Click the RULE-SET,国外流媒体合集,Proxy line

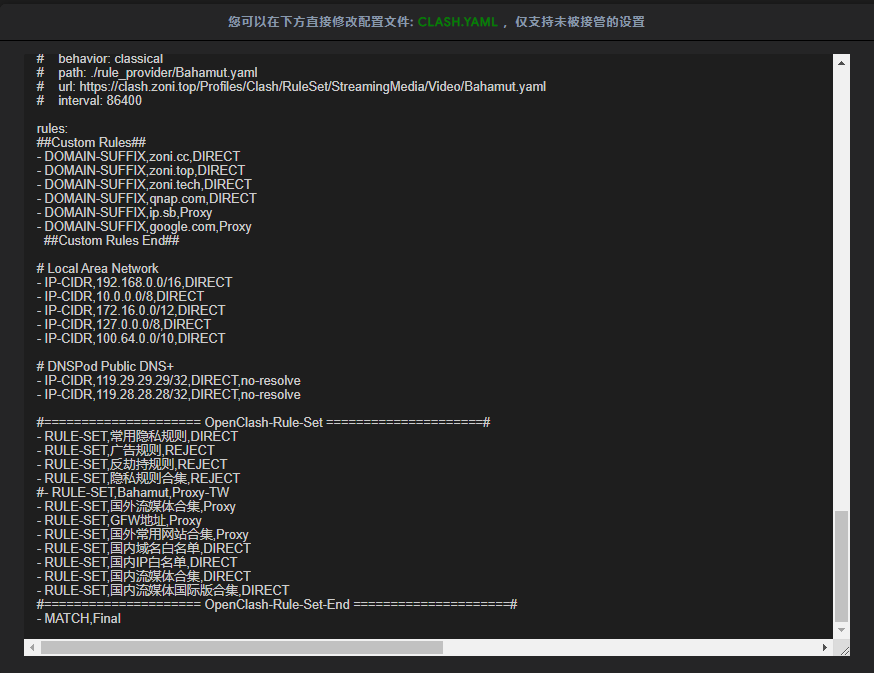136,506
